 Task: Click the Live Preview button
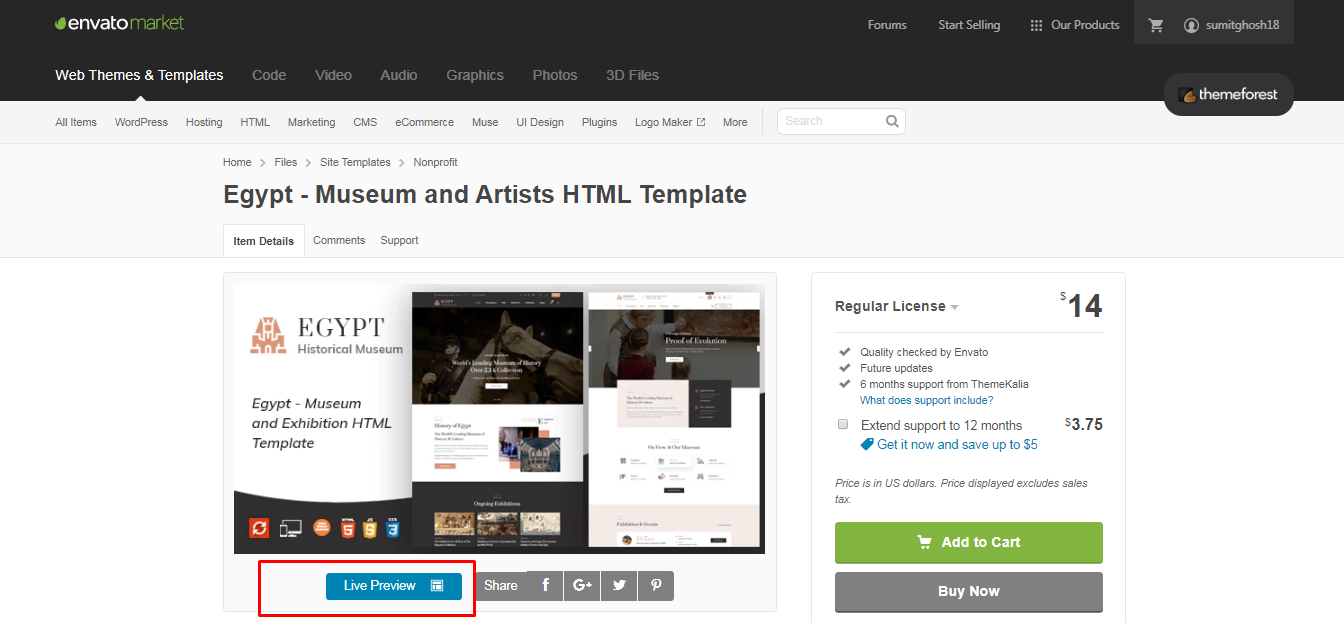coord(394,586)
